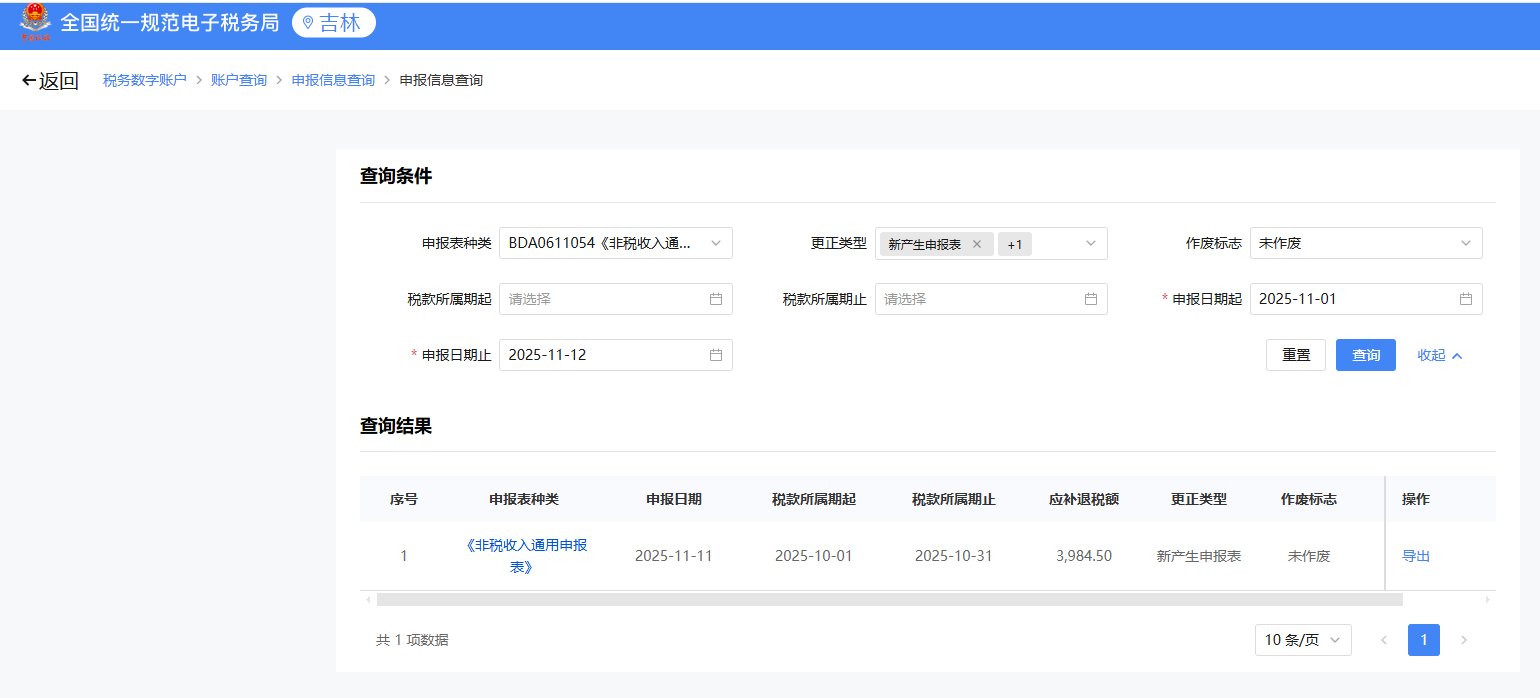Open calendar icon for 申报日期起
This screenshot has height=698, width=1540.
point(1466,299)
